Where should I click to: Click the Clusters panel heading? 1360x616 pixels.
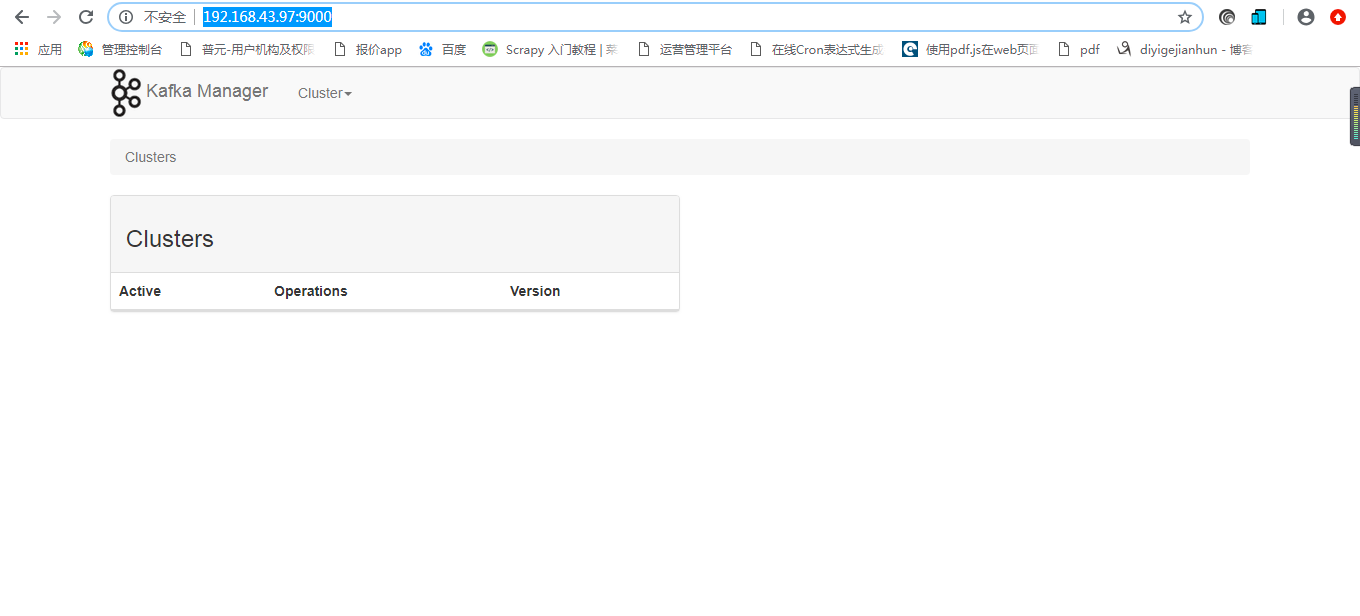[170, 239]
